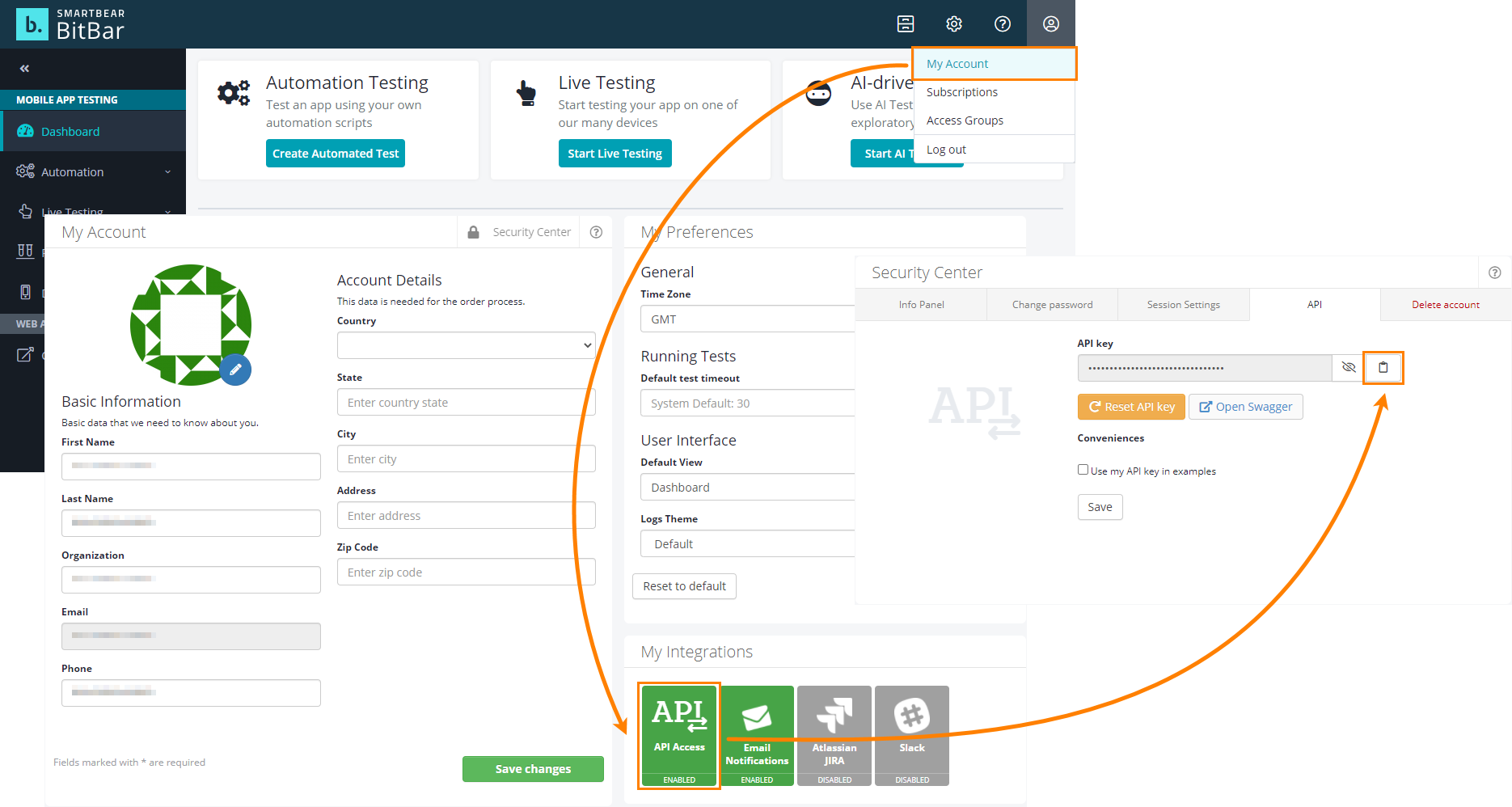Open the help question mark in top bar
Viewport: 1512px width, 807px height.
pos(1003,24)
